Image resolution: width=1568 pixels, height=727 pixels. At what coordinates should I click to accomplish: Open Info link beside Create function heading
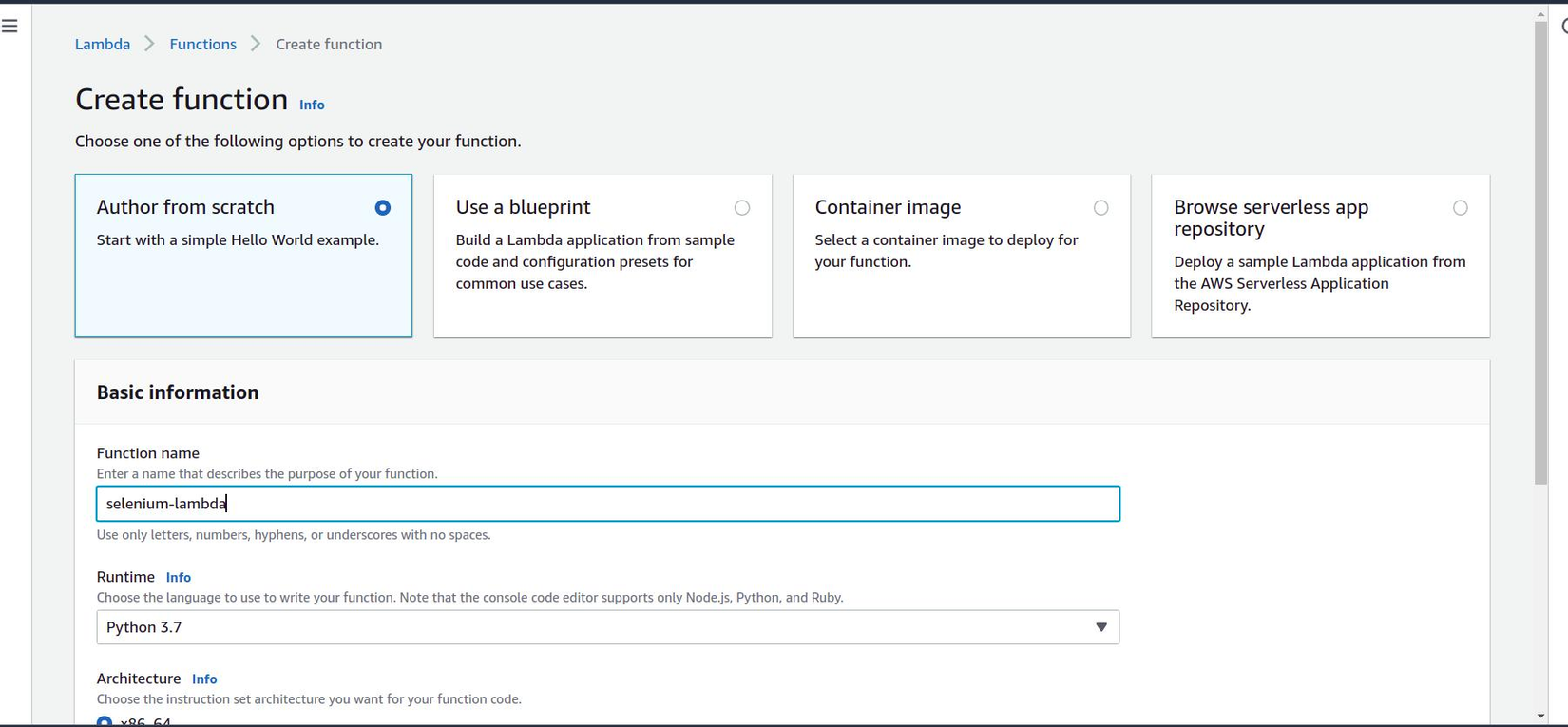point(312,105)
